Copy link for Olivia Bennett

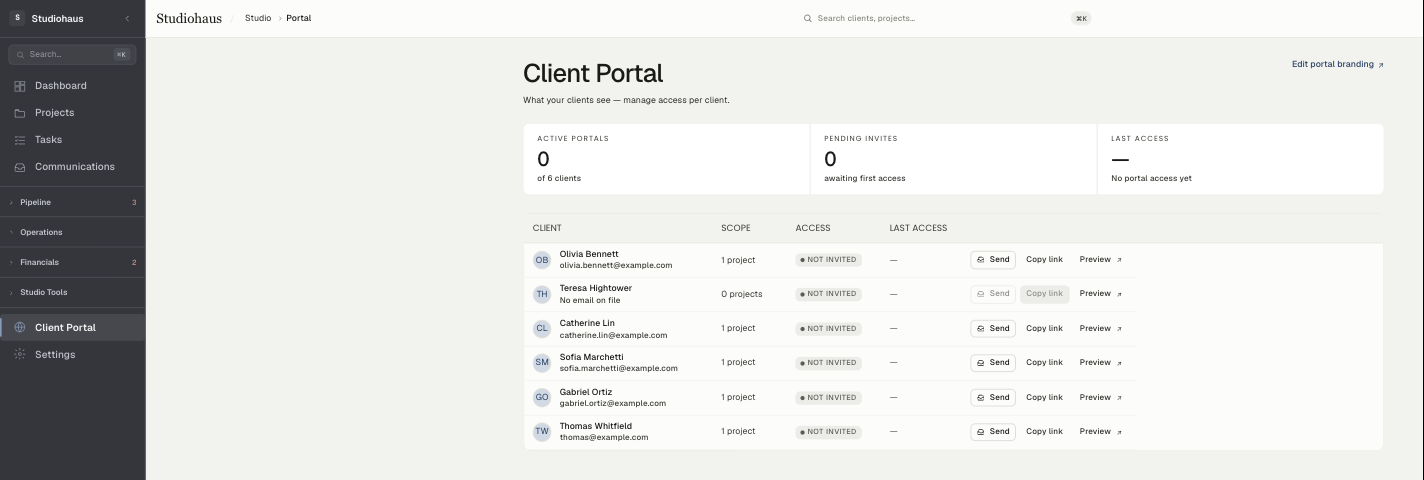click(x=1044, y=260)
